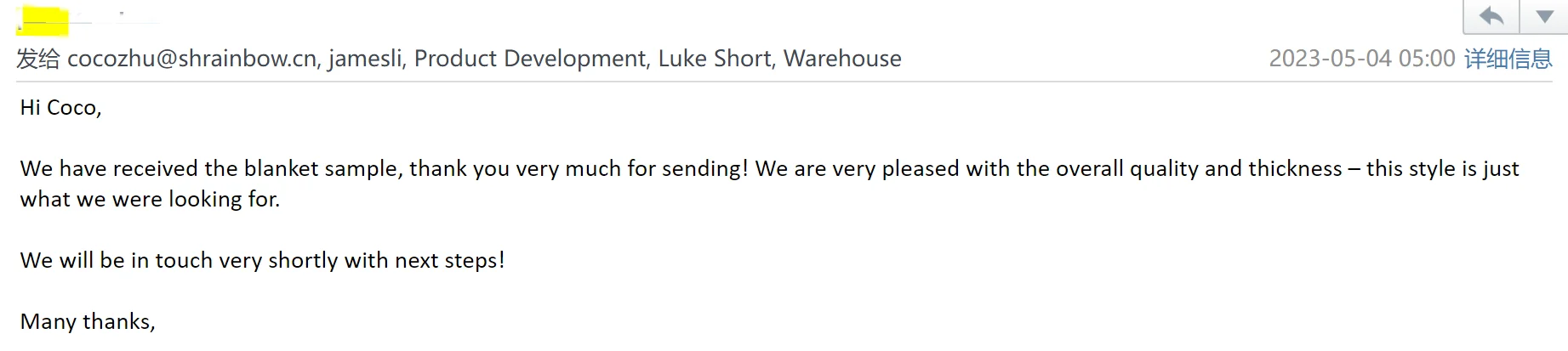Click the "Many thanks," closing line
Image resolution: width=1568 pixels, height=351 pixels.
pyautogui.click(x=88, y=322)
